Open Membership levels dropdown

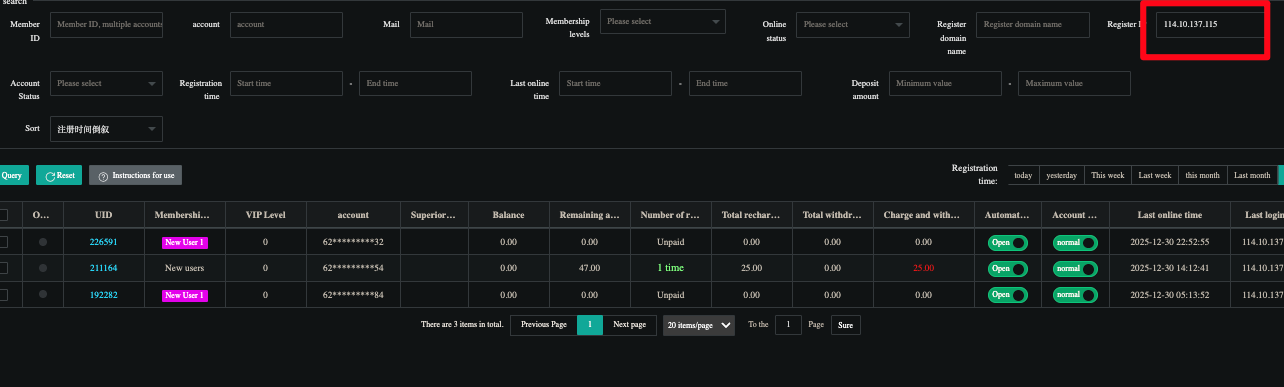click(x=663, y=21)
